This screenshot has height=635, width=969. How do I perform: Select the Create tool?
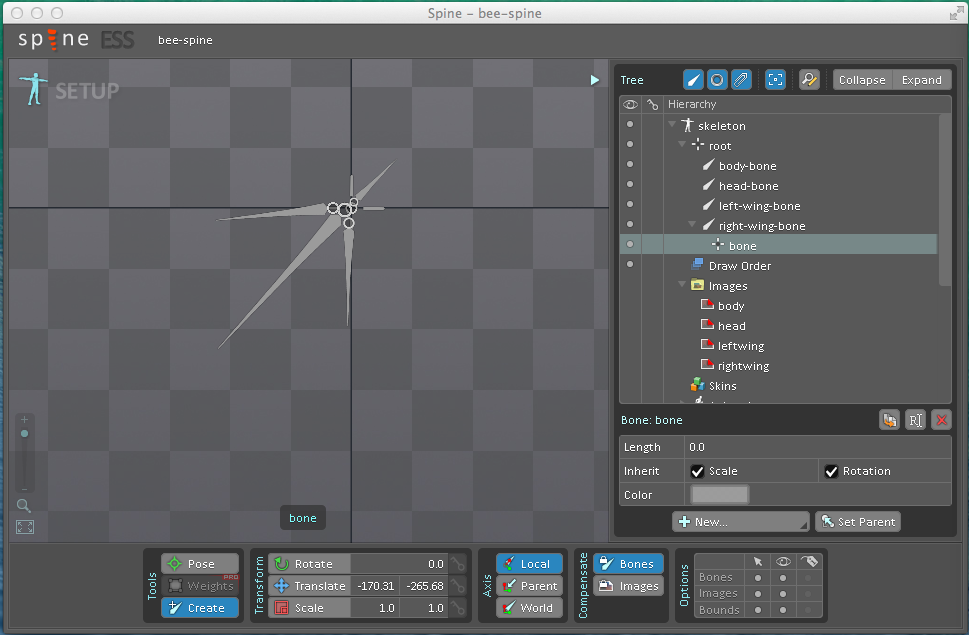point(200,608)
